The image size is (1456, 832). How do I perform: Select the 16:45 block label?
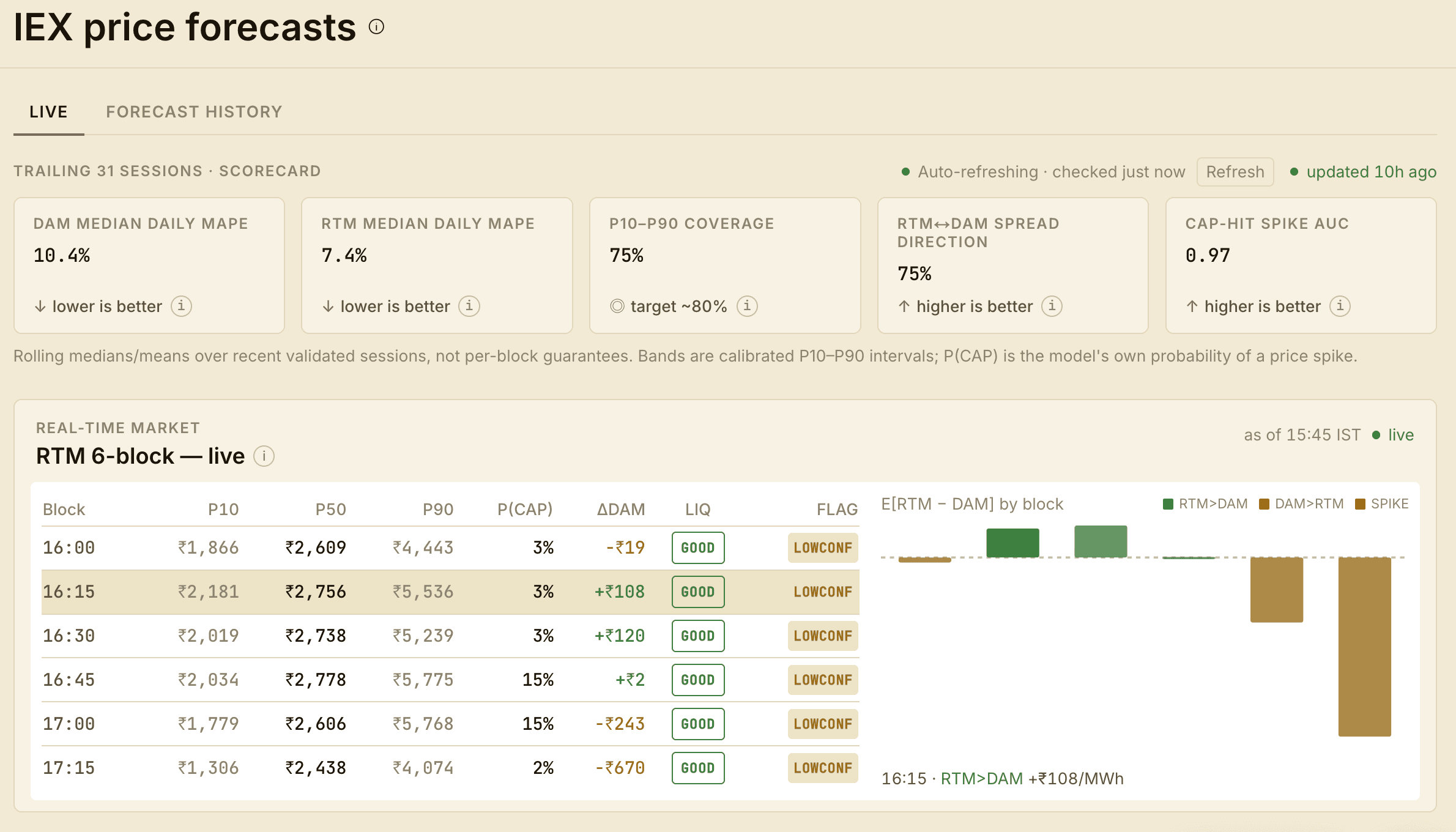pyautogui.click(x=69, y=680)
